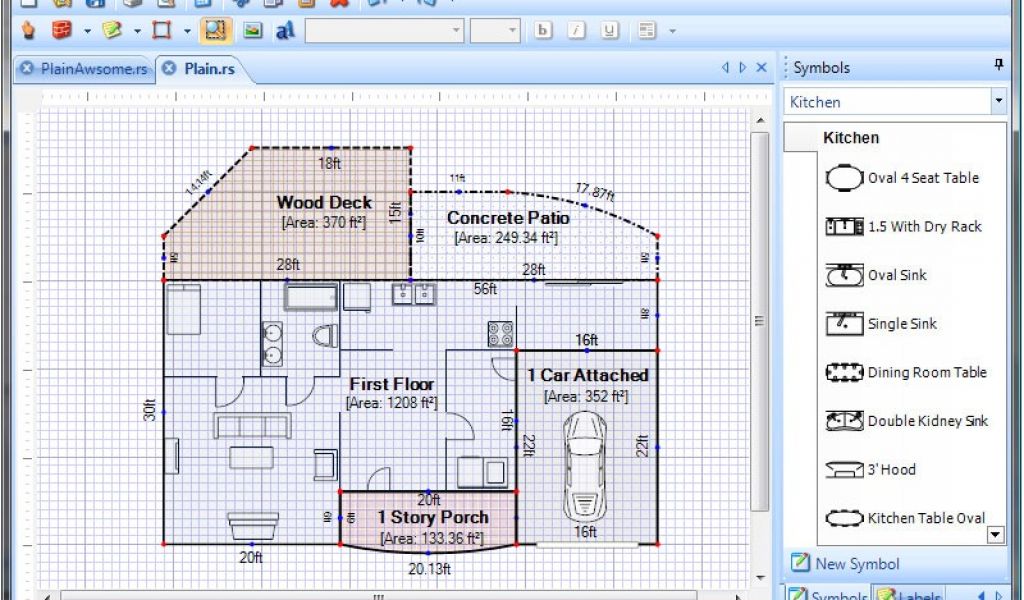Close the Plain.rs document tab
This screenshot has height=600, width=1024.
click(x=170, y=68)
